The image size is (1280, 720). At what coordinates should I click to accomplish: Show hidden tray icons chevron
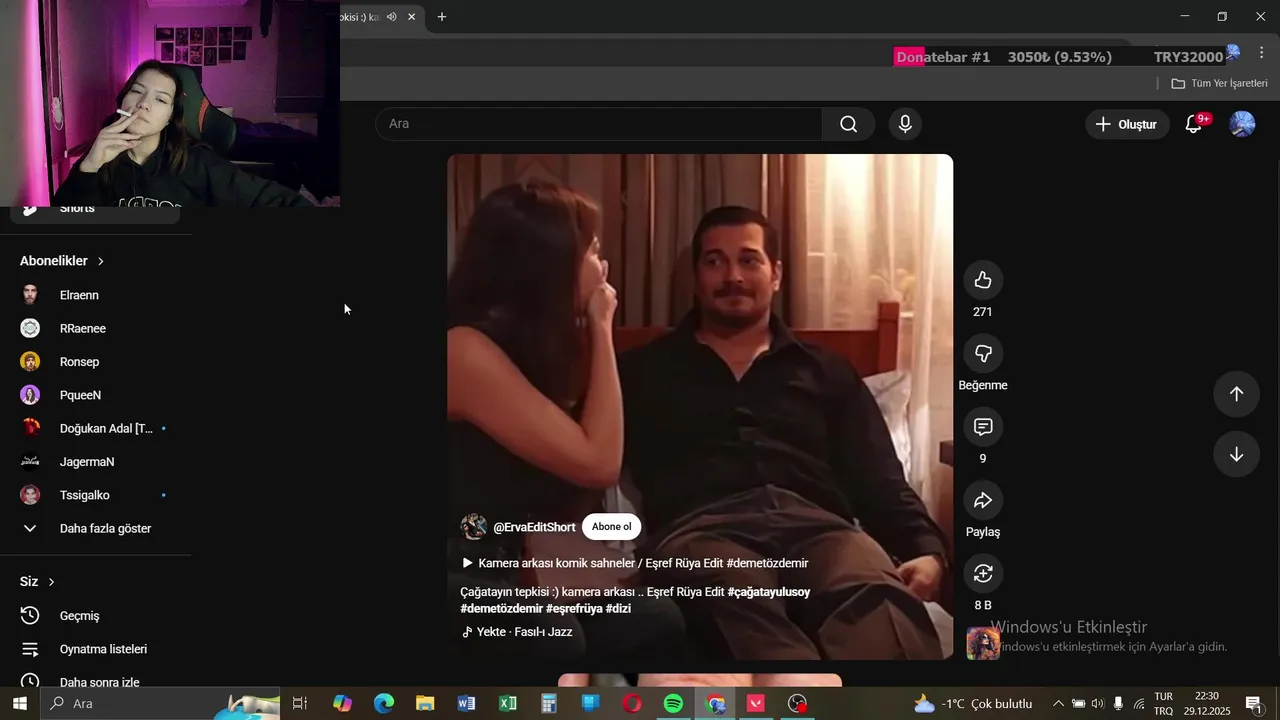click(x=1058, y=704)
